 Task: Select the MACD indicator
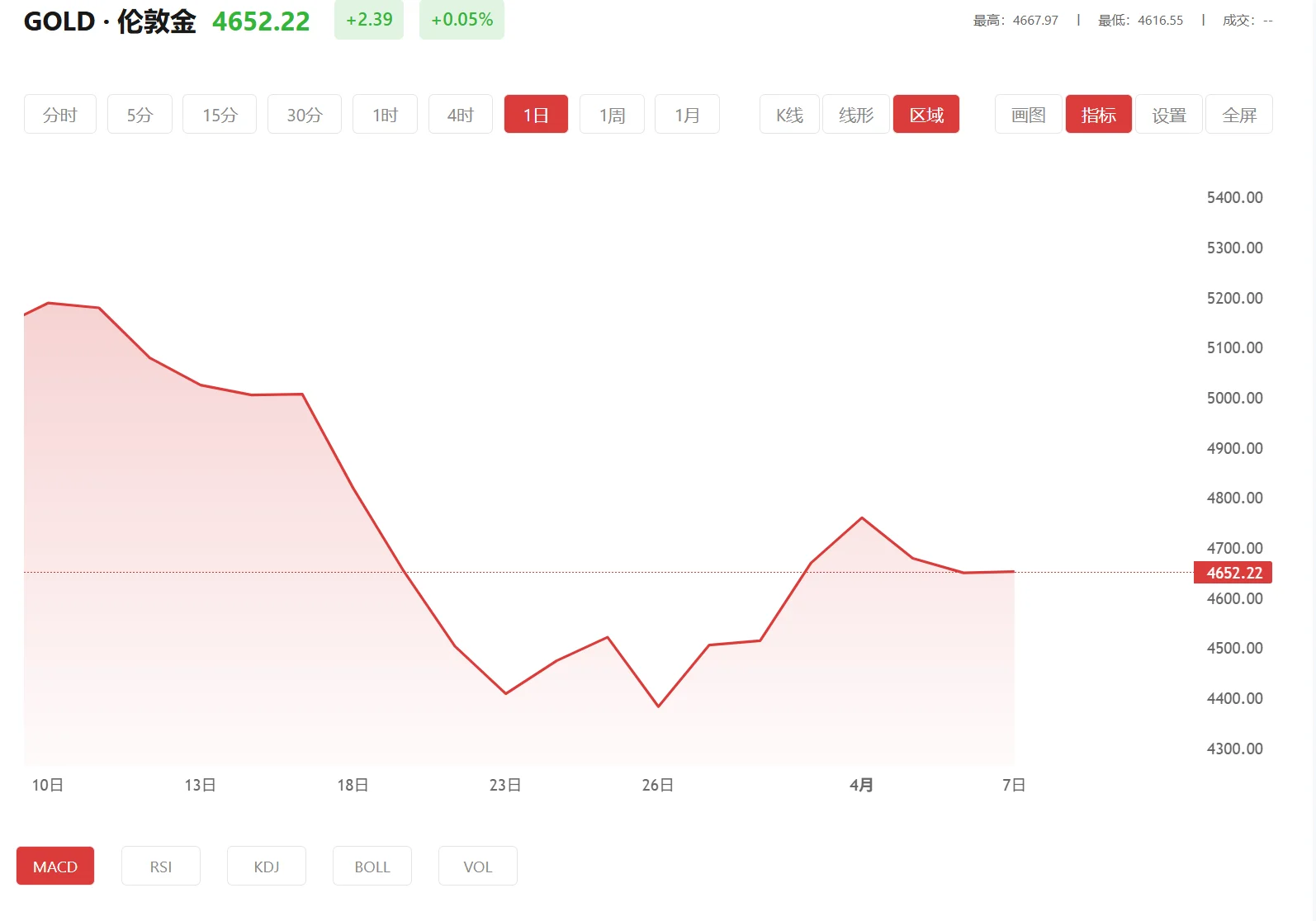click(55, 867)
